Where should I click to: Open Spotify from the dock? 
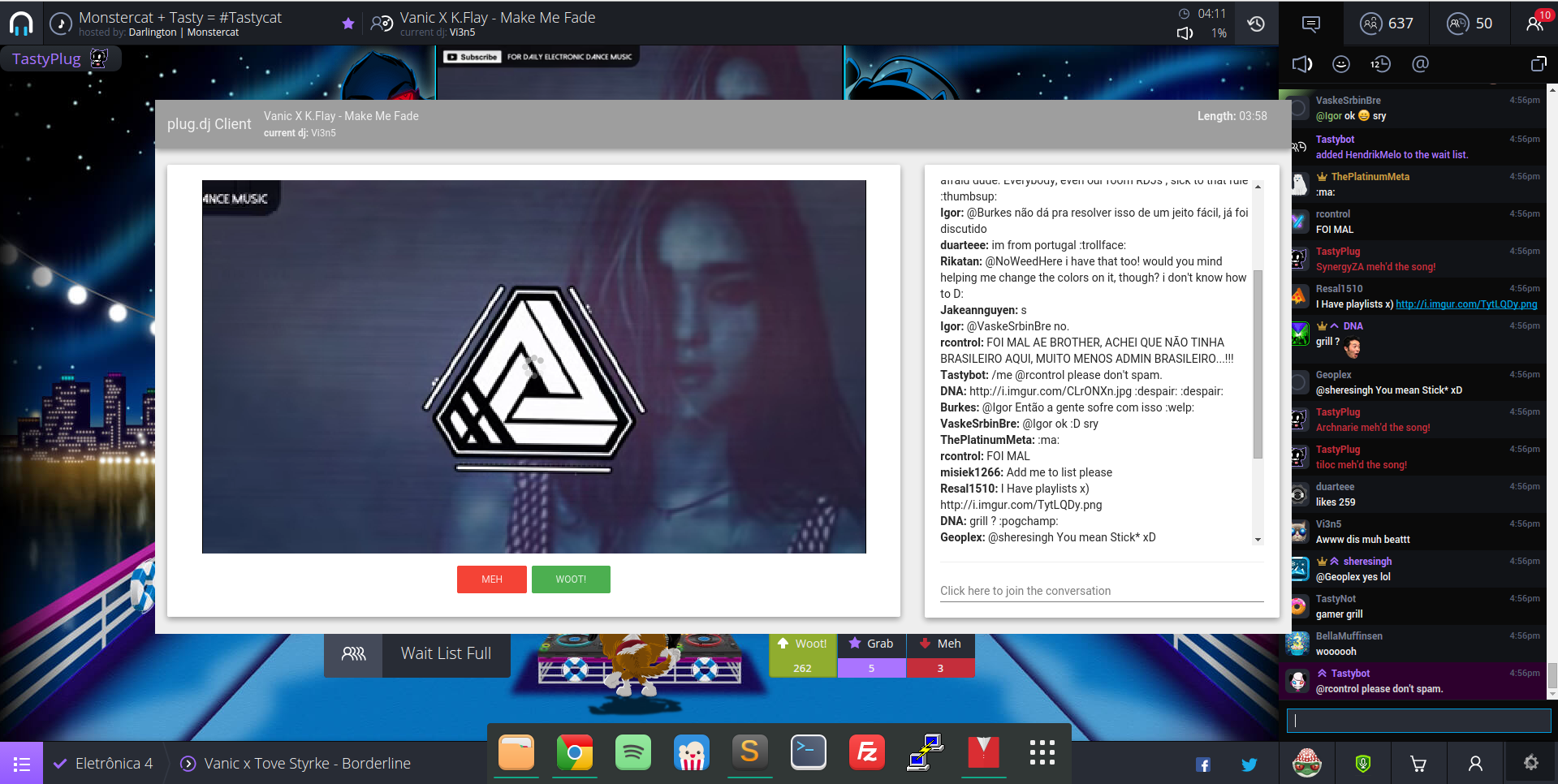633,752
